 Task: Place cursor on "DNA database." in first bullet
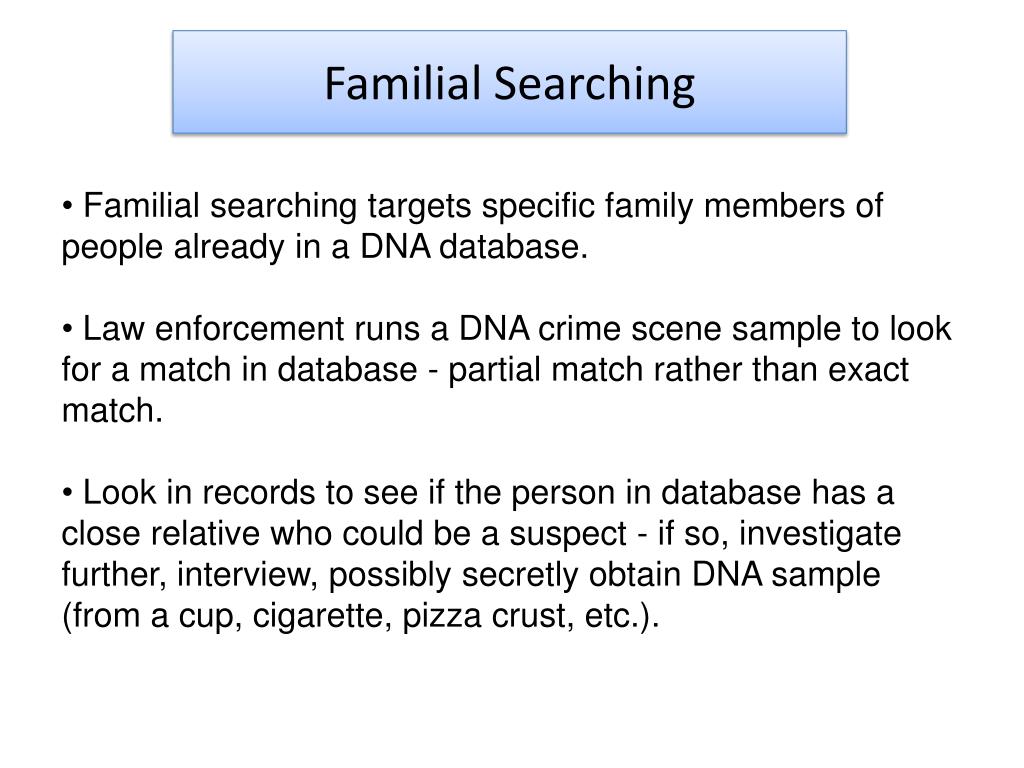[474, 246]
